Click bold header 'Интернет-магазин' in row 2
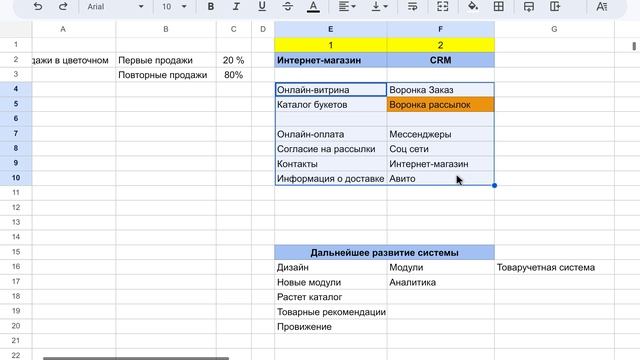 click(331, 60)
